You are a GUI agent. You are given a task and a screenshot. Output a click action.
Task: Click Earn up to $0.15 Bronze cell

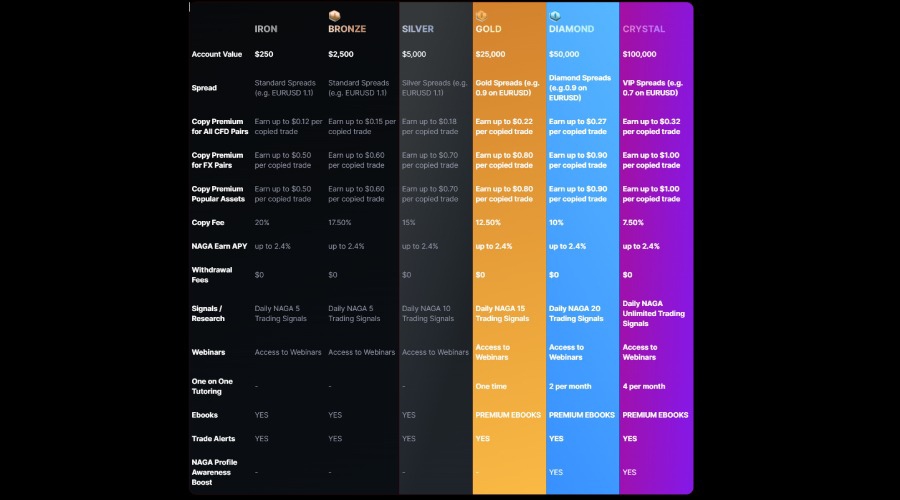coord(362,126)
